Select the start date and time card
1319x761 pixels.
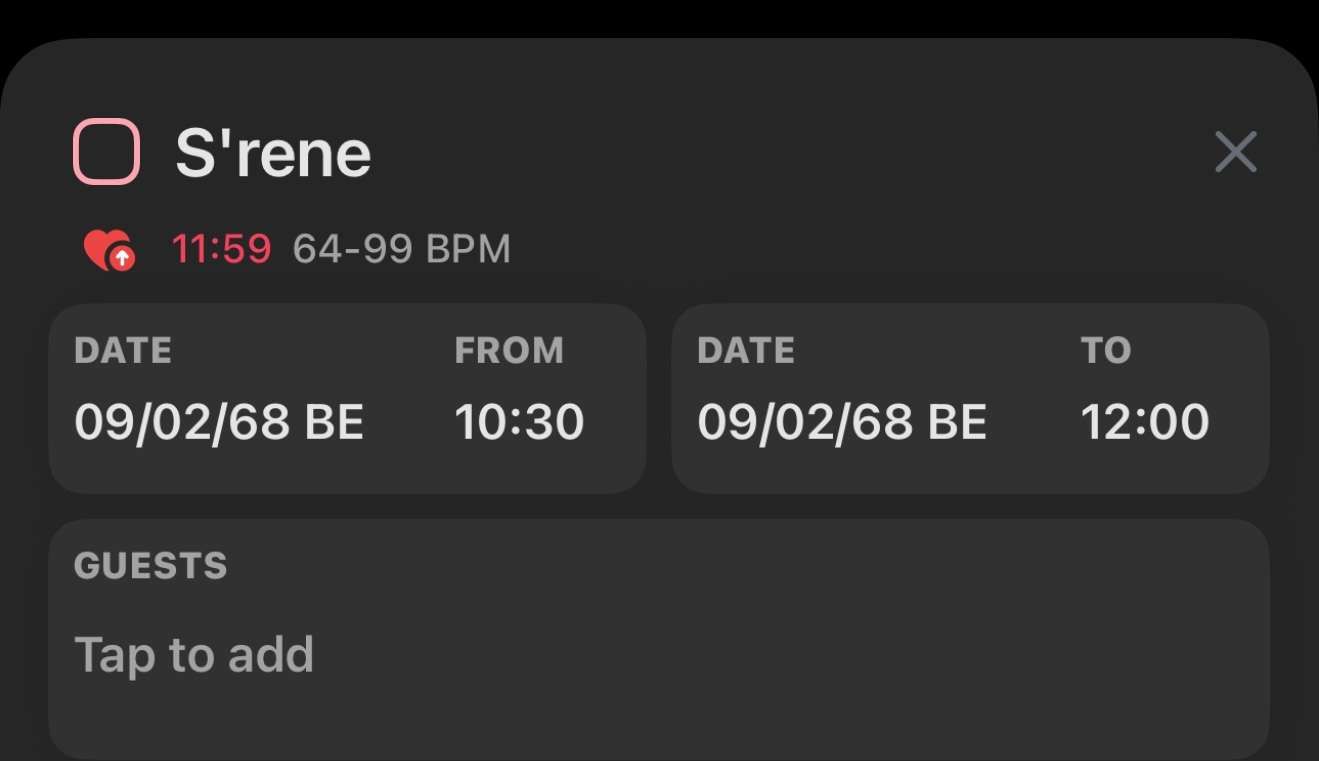tap(347, 398)
